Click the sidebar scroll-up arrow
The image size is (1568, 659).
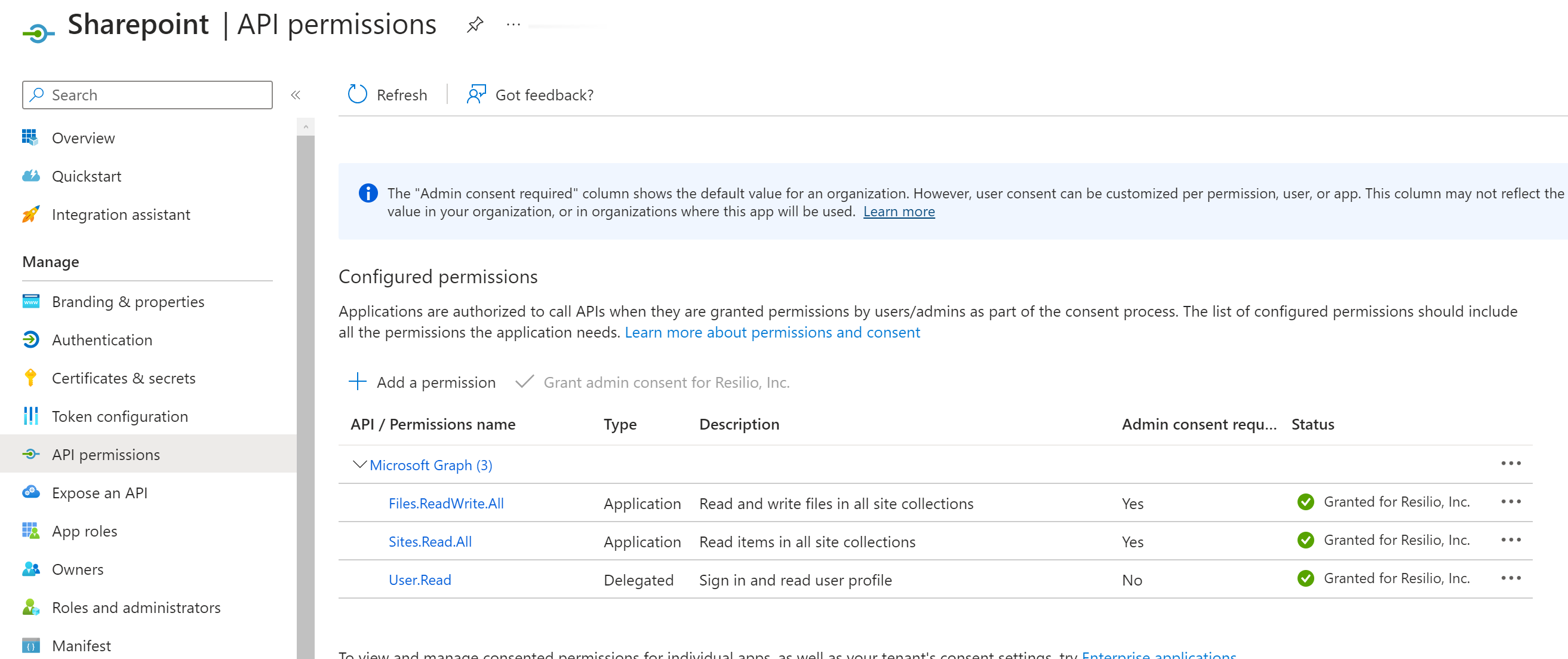306,127
